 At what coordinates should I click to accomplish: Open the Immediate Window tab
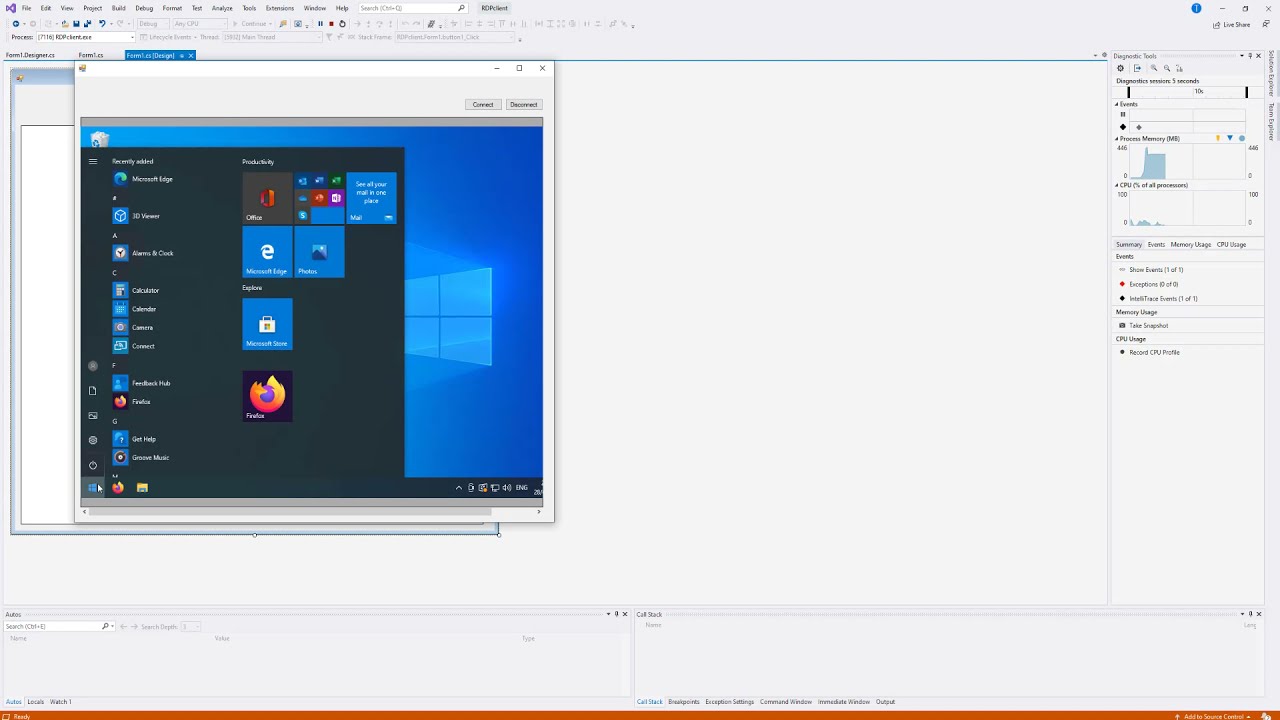(x=844, y=702)
